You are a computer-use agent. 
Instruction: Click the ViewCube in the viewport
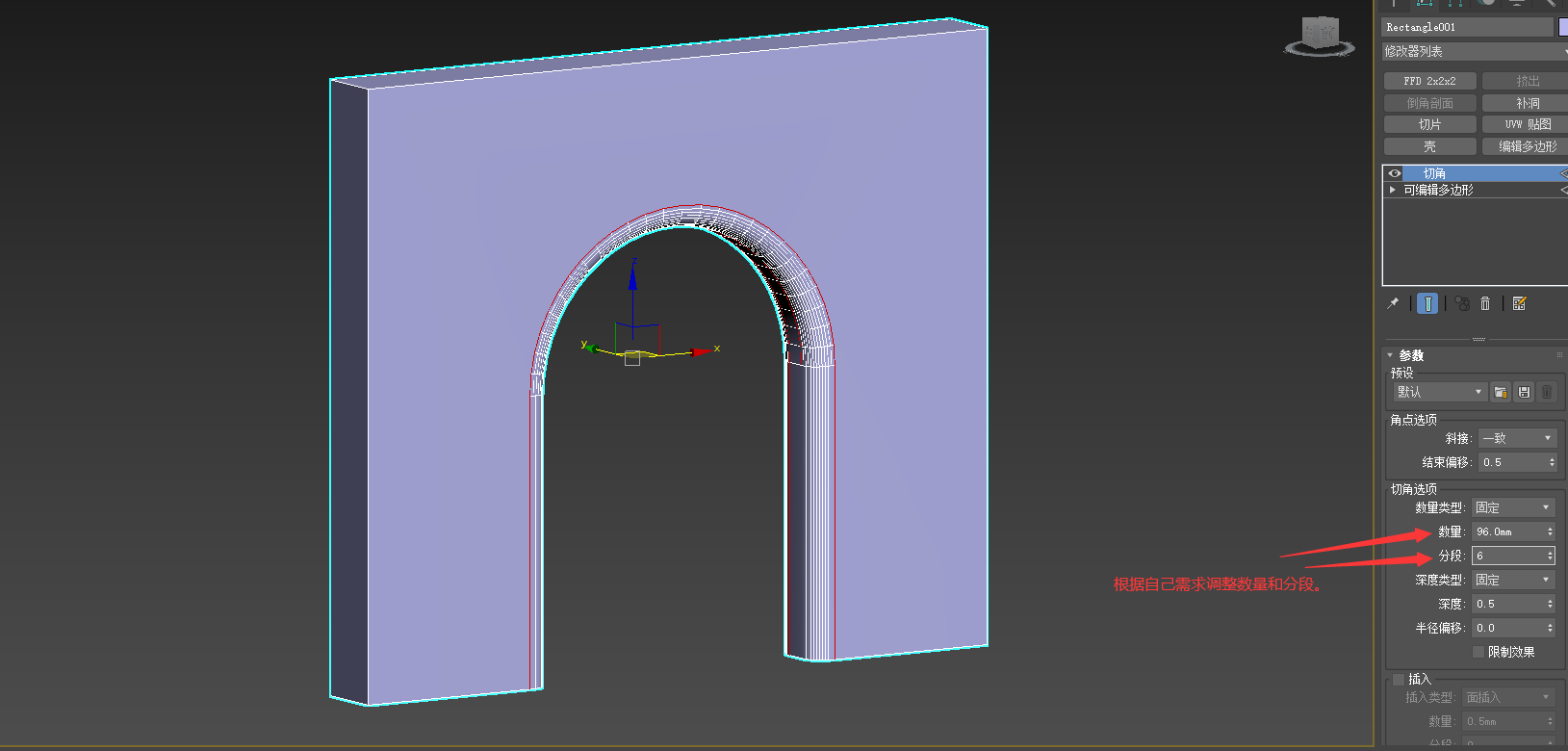1320,36
